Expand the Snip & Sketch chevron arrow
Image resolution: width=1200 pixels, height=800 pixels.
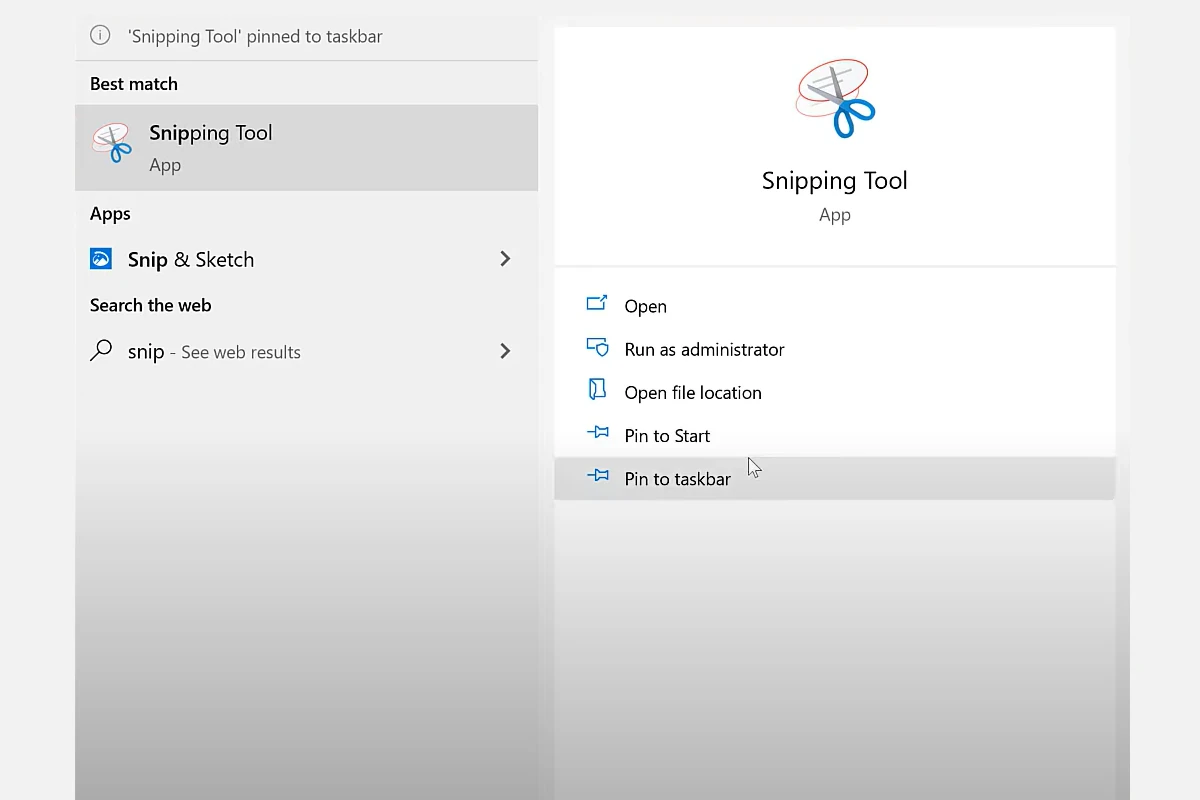point(505,259)
